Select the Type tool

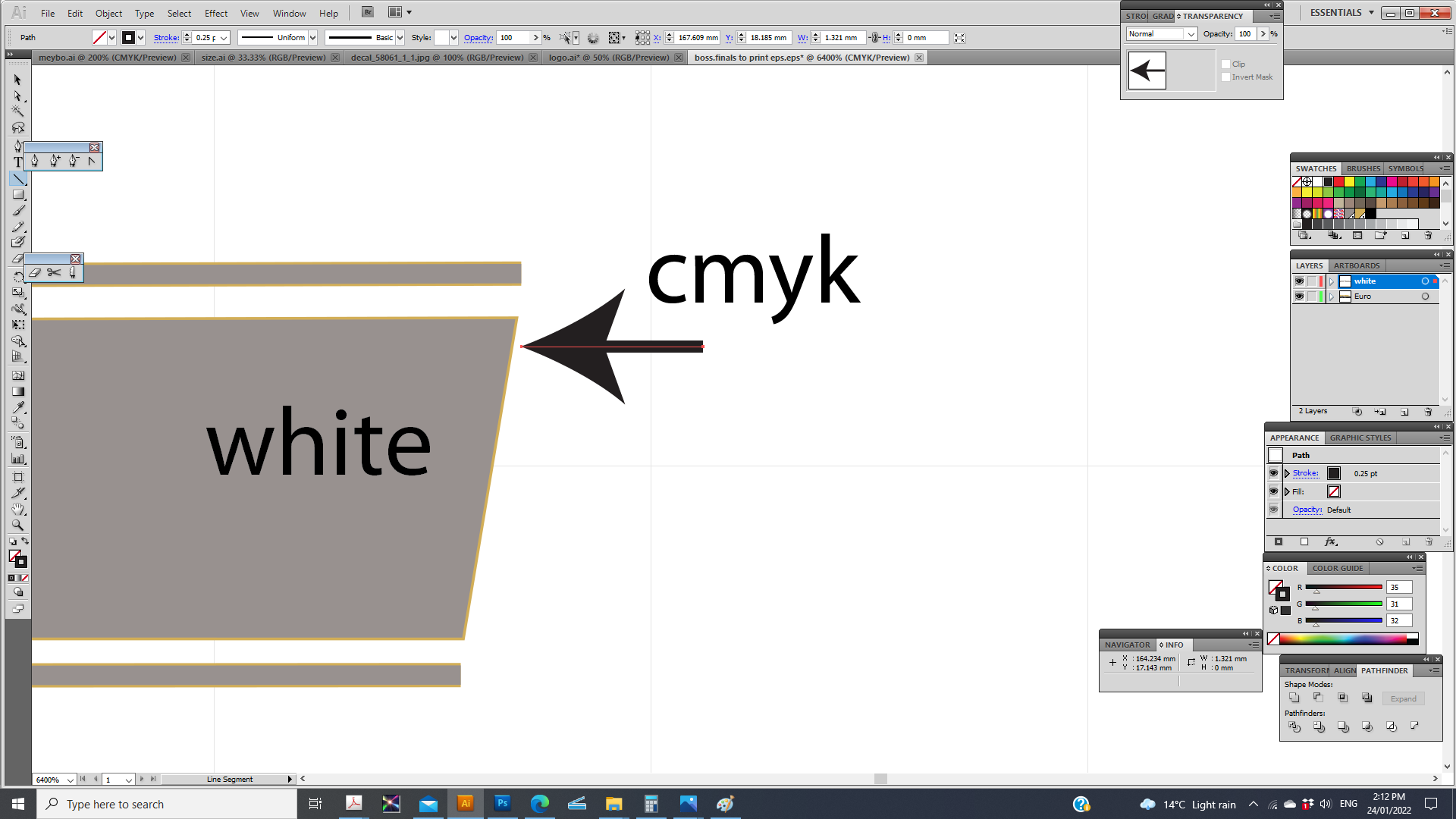(x=18, y=162)
